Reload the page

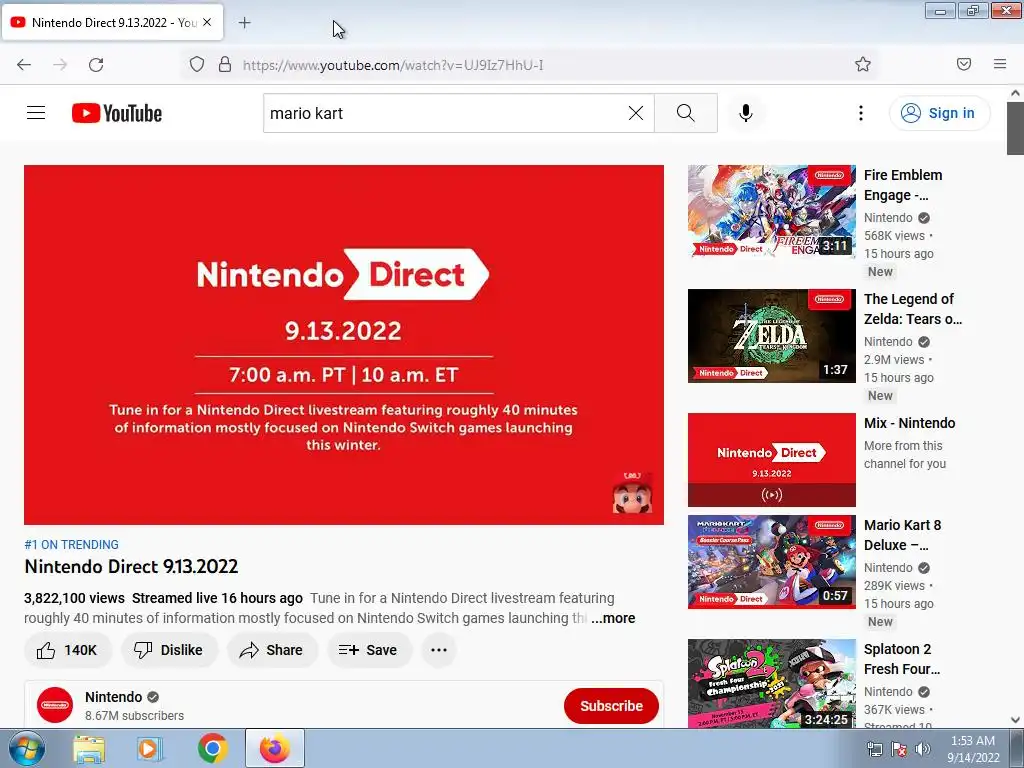point(96,65)
